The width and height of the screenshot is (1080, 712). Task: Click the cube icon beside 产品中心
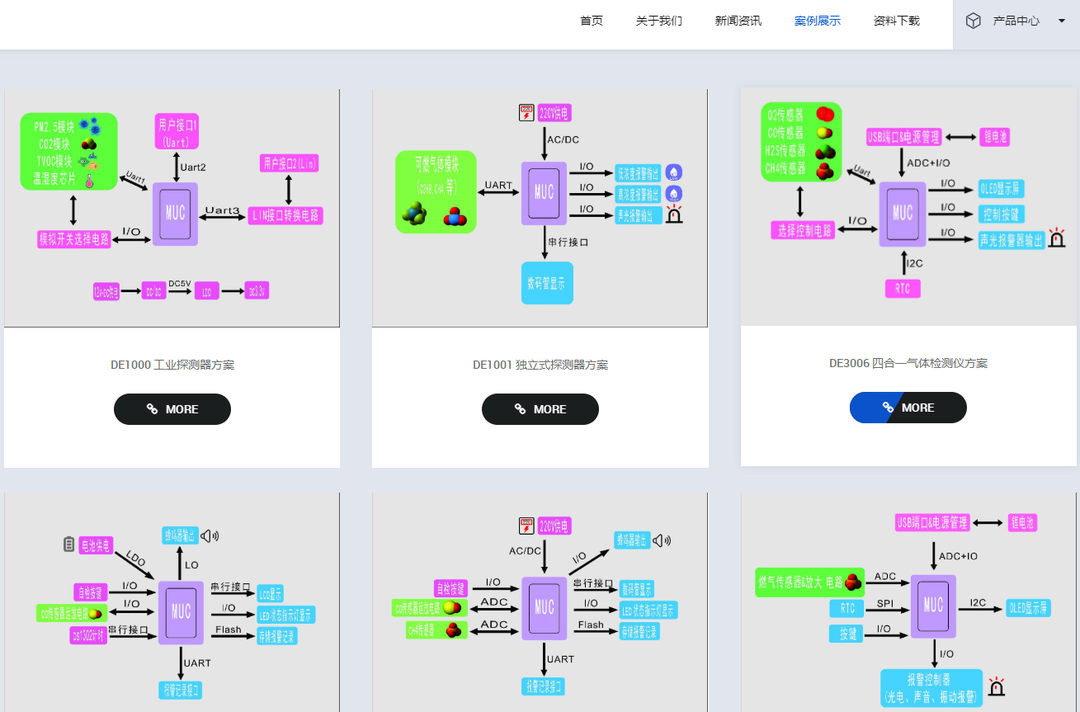973,21
